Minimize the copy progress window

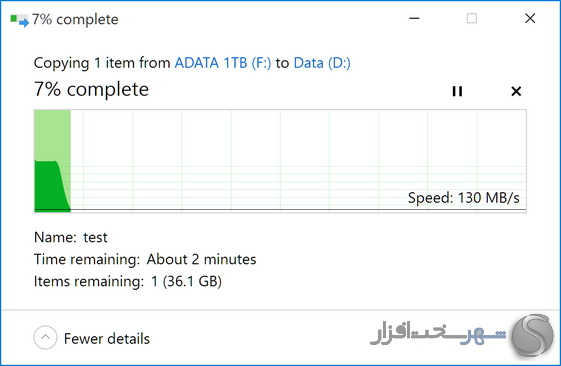pos(414,18)
